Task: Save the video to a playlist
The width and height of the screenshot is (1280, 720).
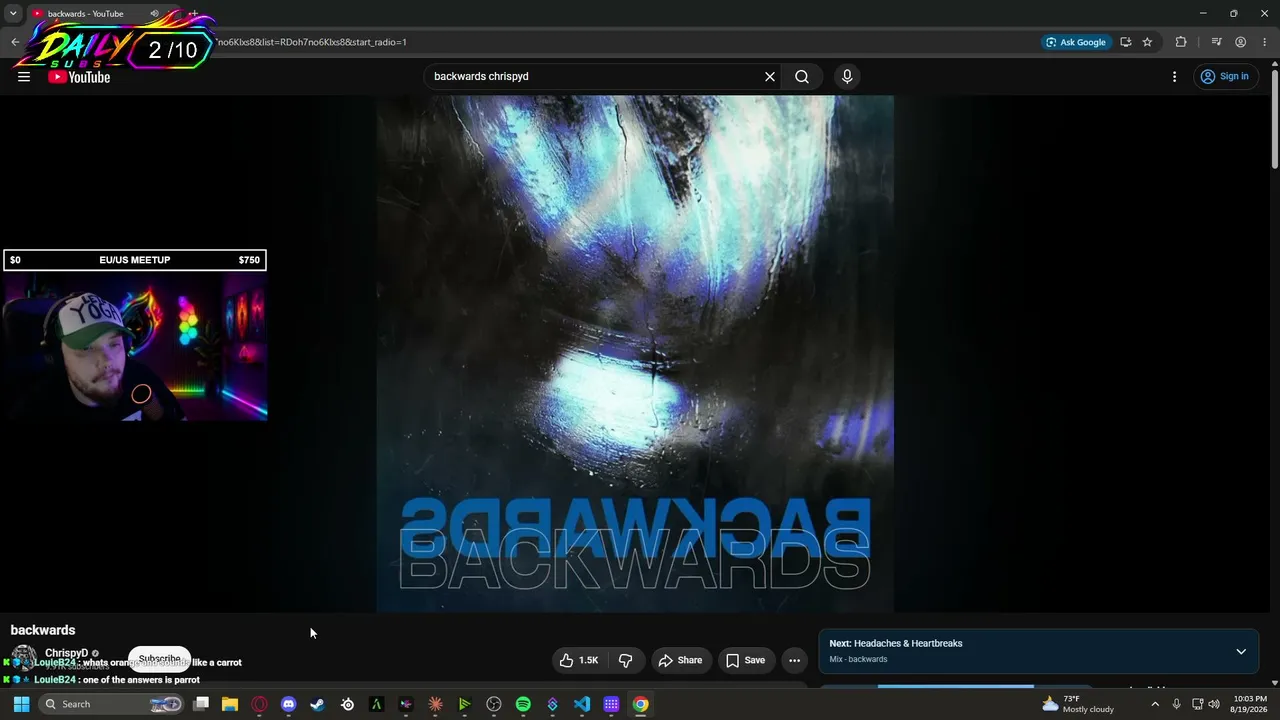Action: point(746,660)
